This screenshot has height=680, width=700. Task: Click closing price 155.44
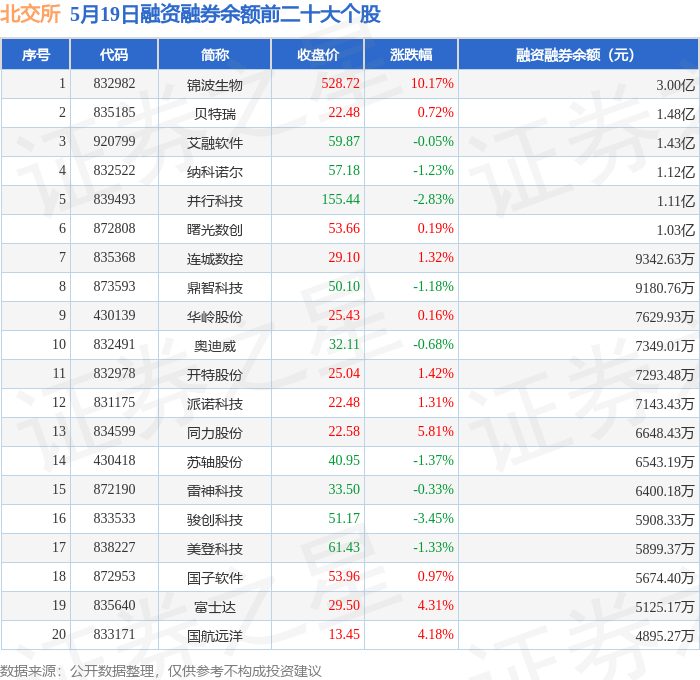340,200
